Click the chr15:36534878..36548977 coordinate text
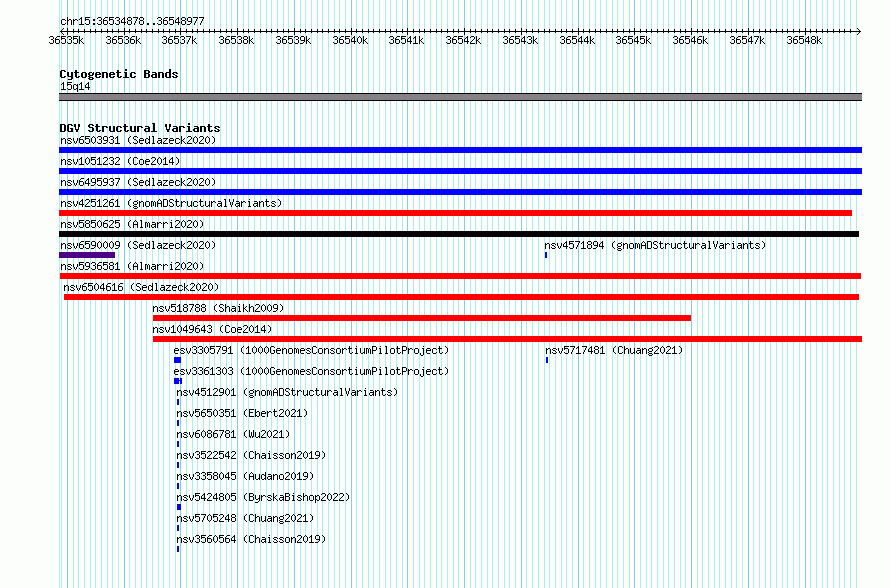 pos(132,21)
